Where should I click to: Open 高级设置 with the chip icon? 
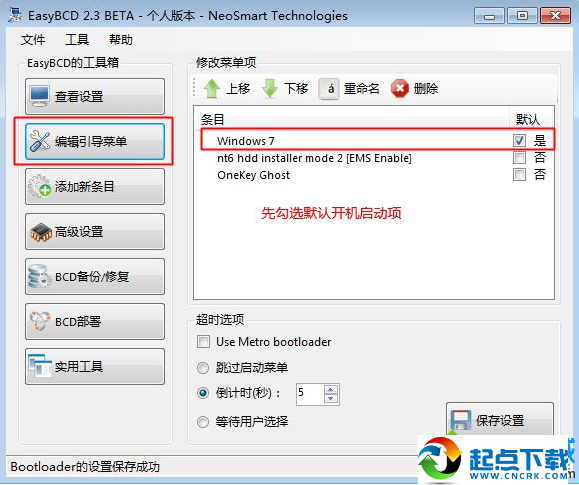click(x=95, y=232)
